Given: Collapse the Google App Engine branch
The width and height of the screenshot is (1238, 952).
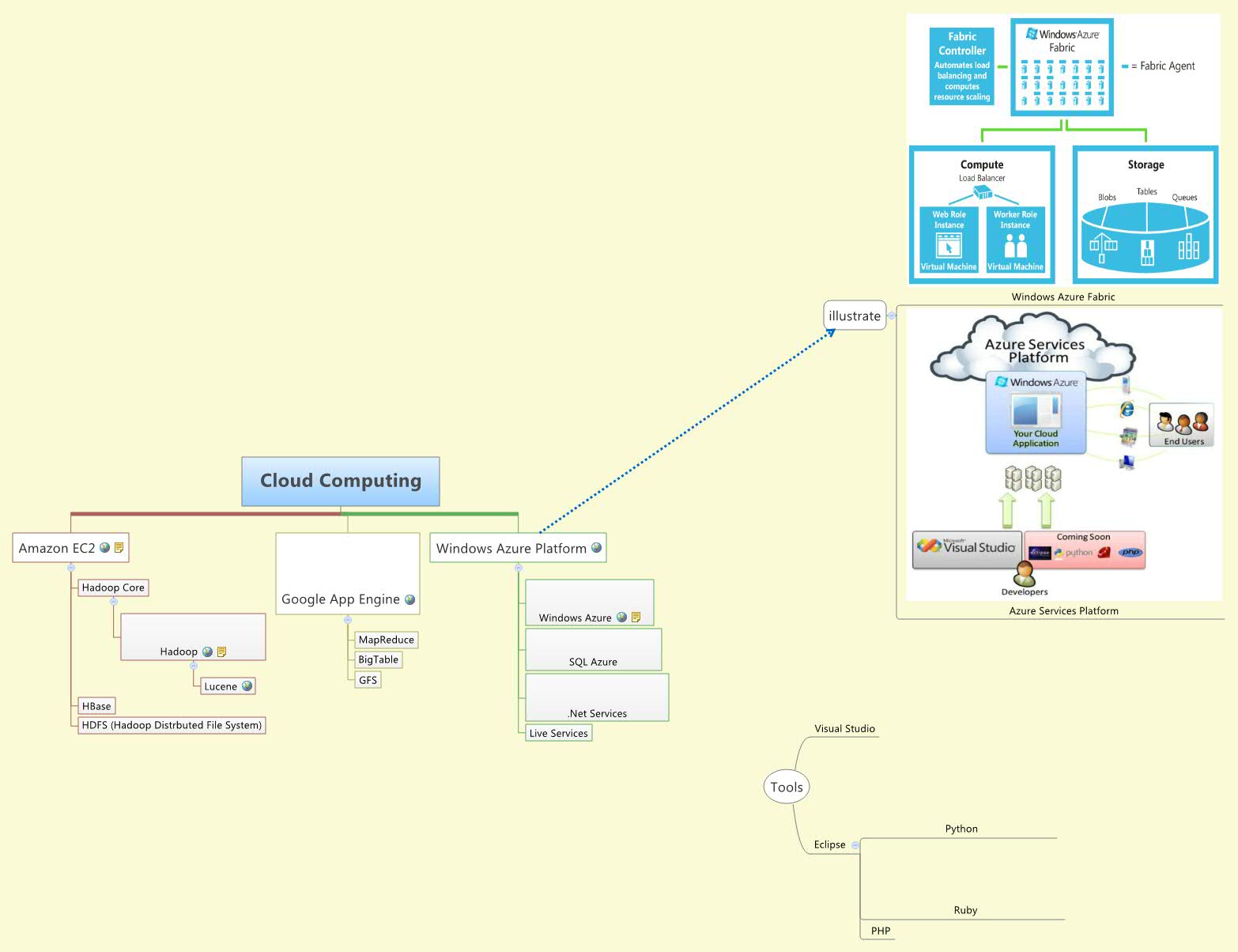Looking at the screenshot, I should pyautogui.click(x=348, y=619).
